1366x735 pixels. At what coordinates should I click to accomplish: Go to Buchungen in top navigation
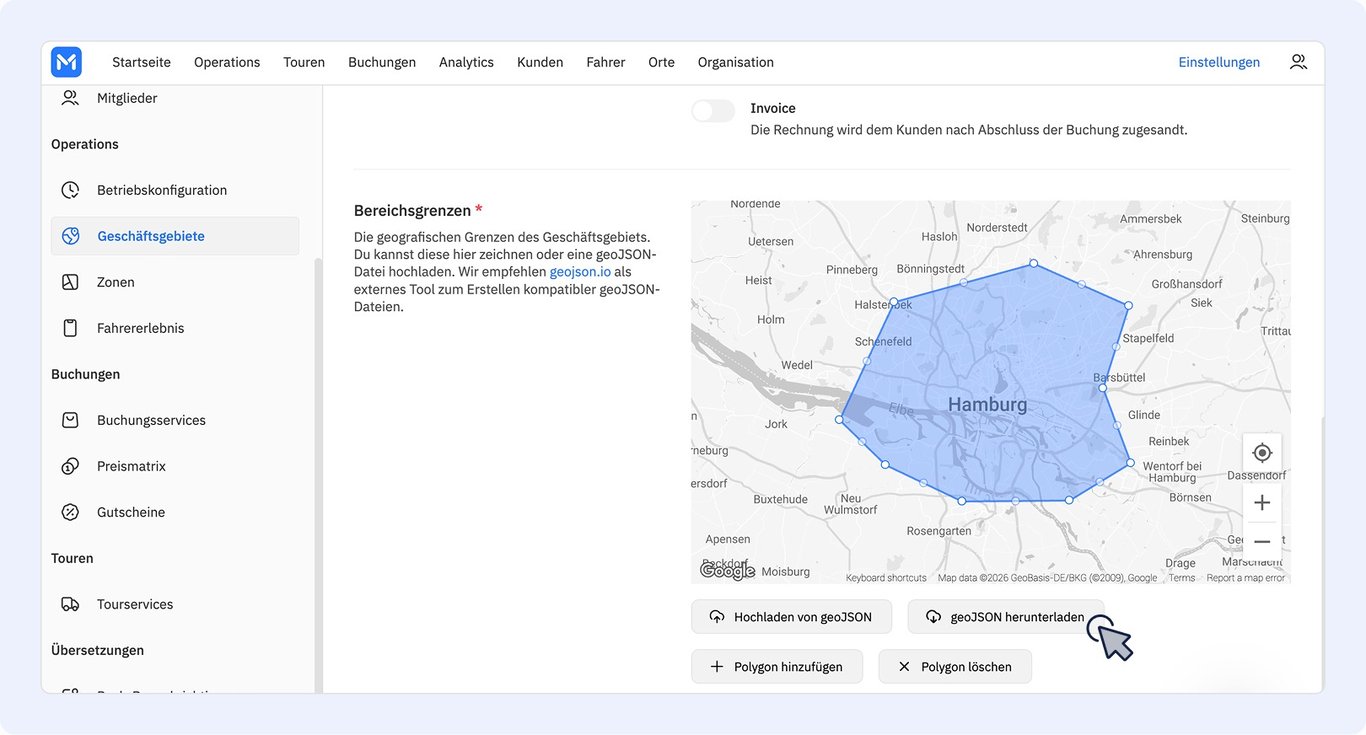pos(382,62)
